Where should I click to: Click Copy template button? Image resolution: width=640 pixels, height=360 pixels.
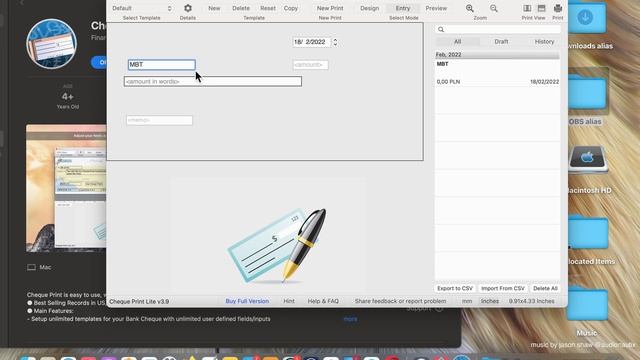tap(291, 8)
